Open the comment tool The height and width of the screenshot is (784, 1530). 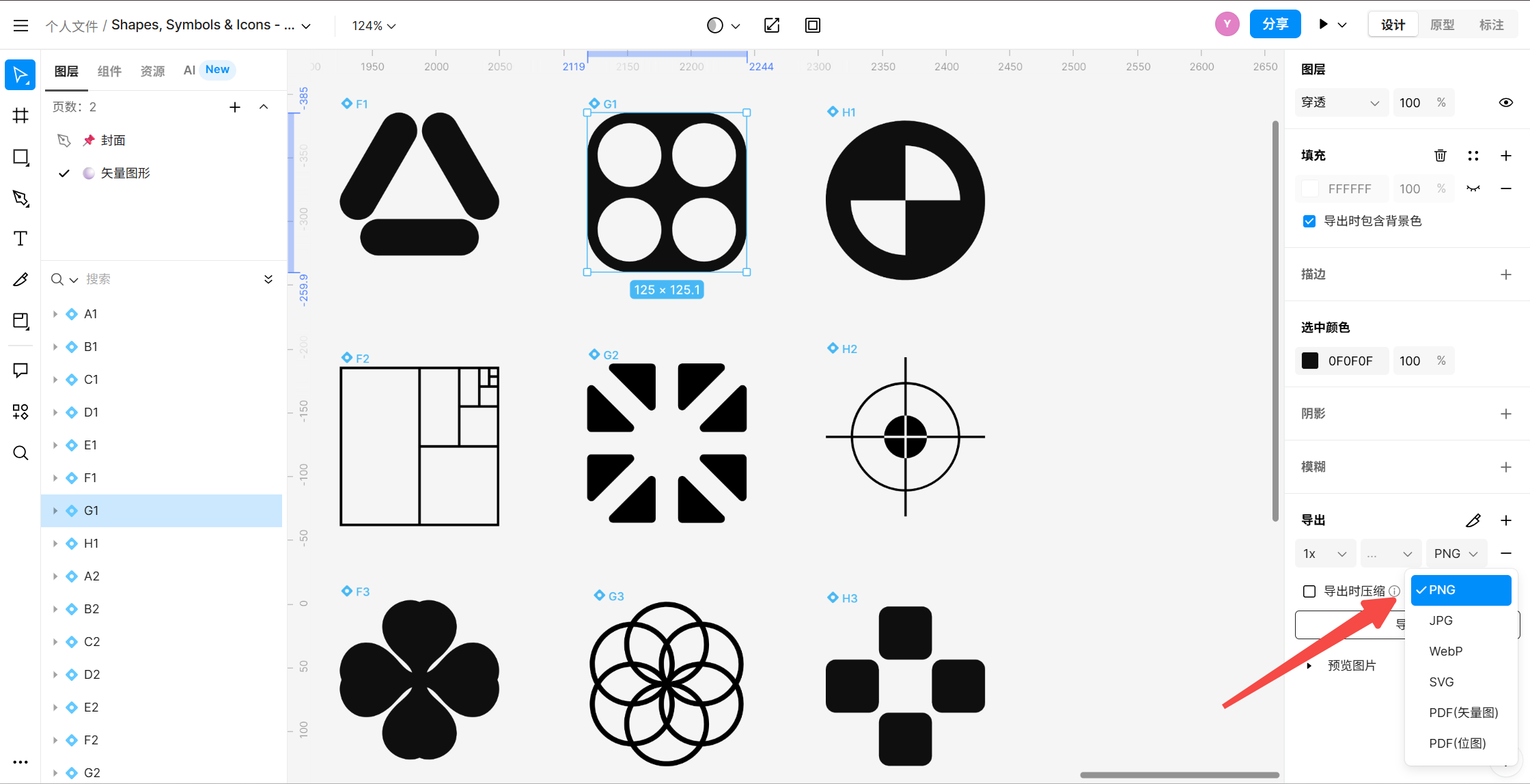click(x=20, y=370)
